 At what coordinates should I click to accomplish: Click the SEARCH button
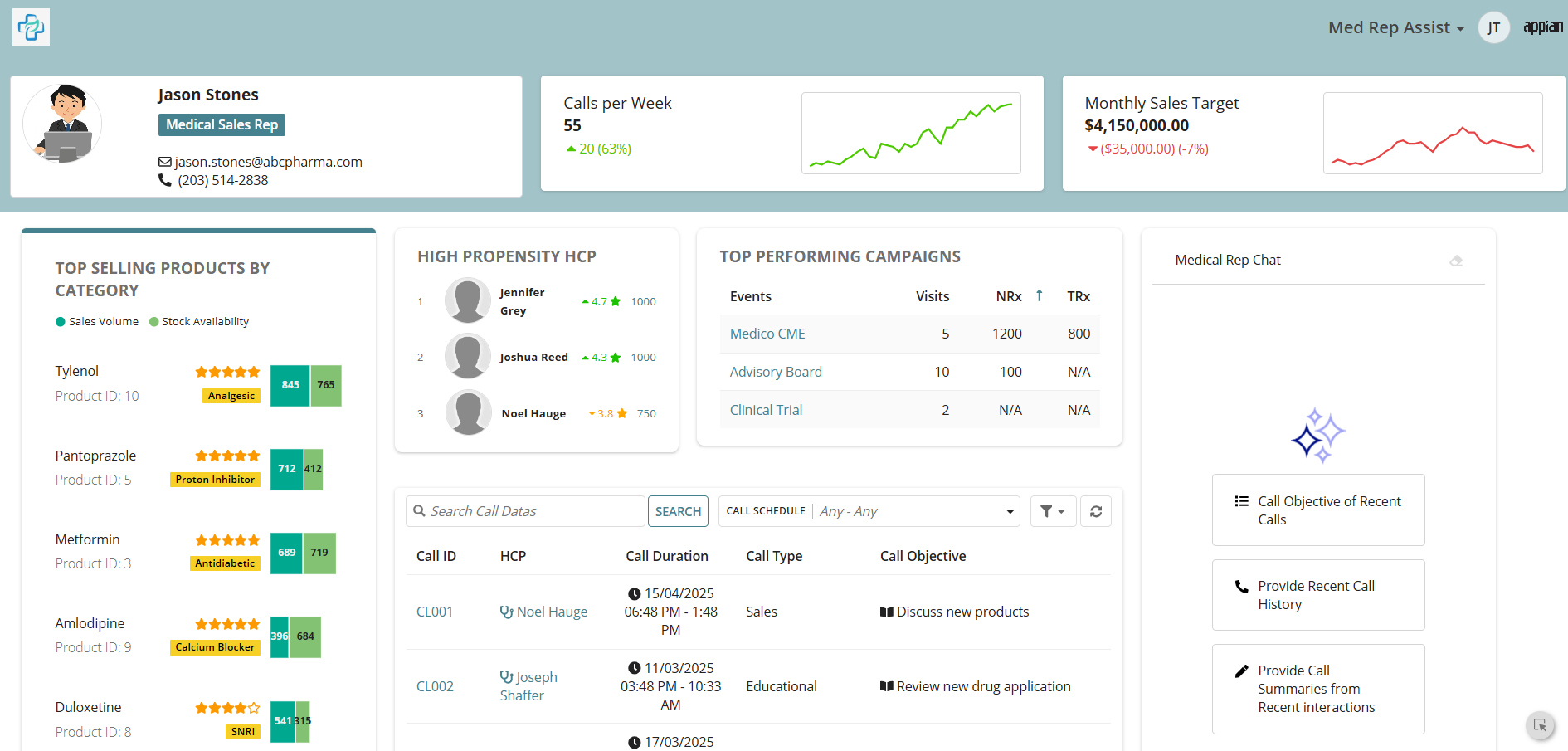[678, 511]
